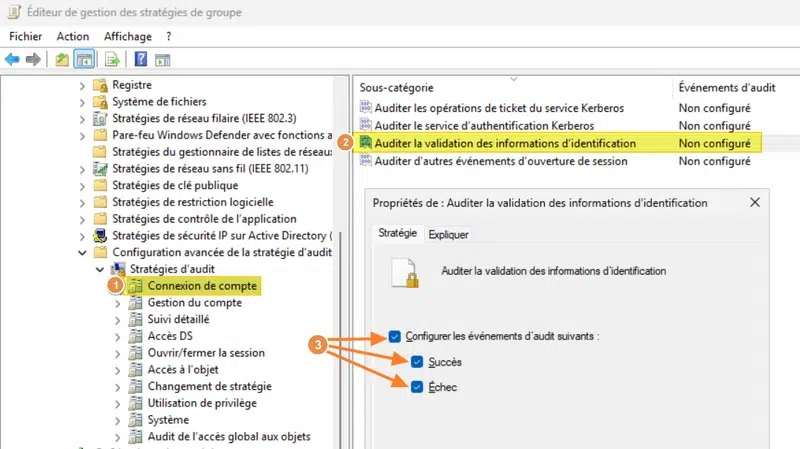
Task: Expand the Système de fichiers node
Action: click(x=82, y=103)
